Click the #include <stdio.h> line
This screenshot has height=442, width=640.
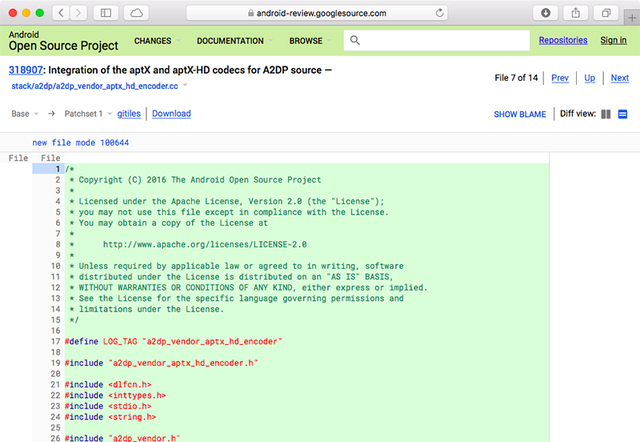(108, 406)
